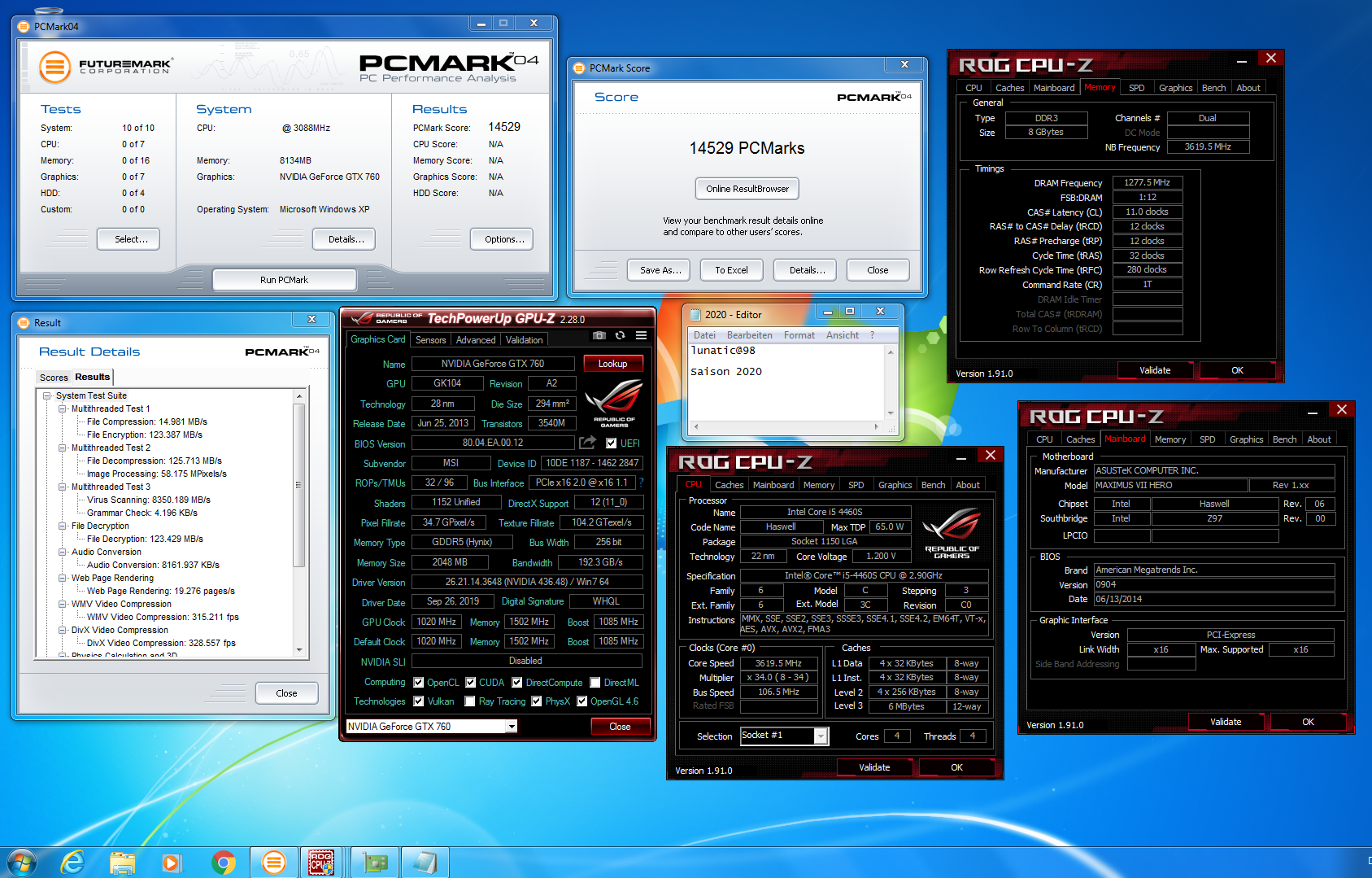
Task: Open the Socket #1 selection dropdown
Action: coord(821,736)
